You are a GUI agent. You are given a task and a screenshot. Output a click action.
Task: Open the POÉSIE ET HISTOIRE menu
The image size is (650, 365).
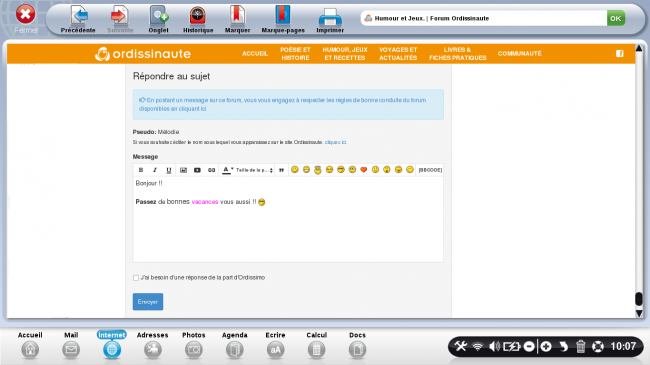(x=295, y=54)
